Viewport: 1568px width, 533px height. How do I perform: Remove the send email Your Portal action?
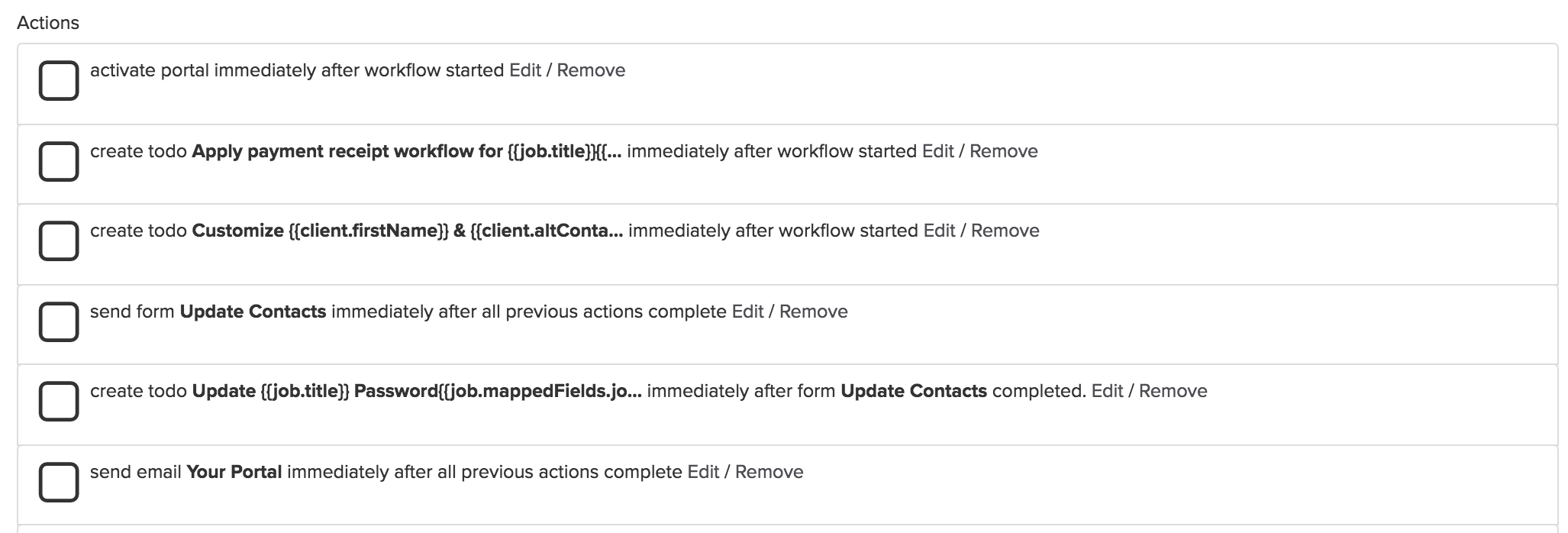point(769,472)
